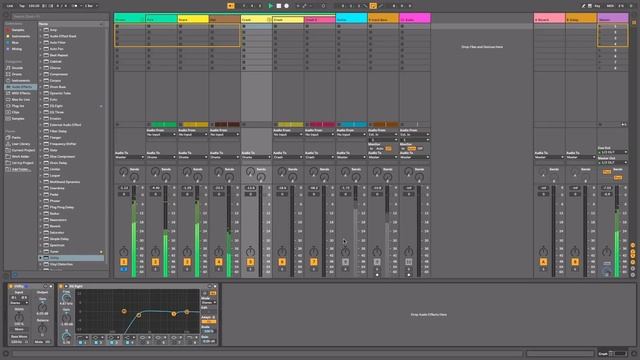640x360 pixels.
Task: Click the Hot-Swap icon on EQ Eight device
Action: (x=210, y=286)
